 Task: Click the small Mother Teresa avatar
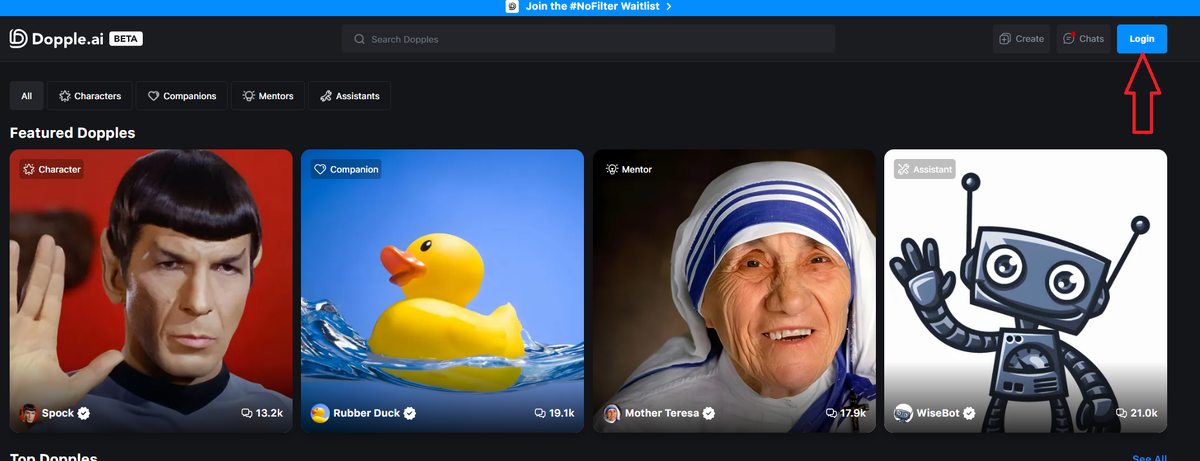pyautogui.click(x=612, y=413)
